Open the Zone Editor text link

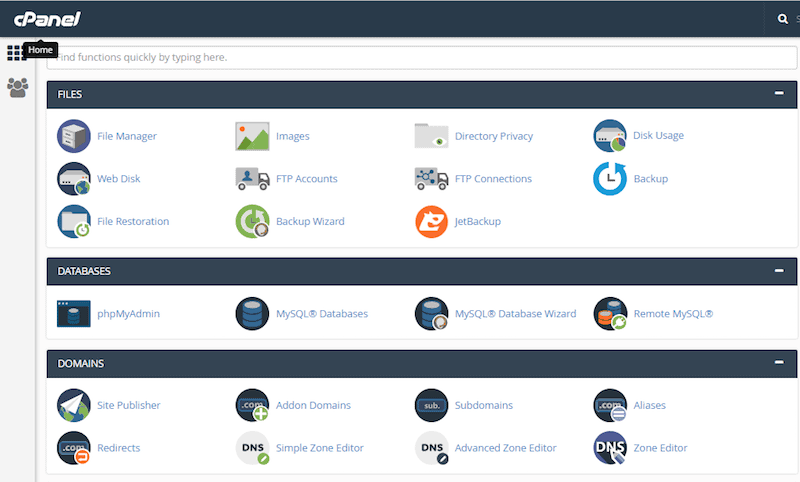click(x=660, y=448)
